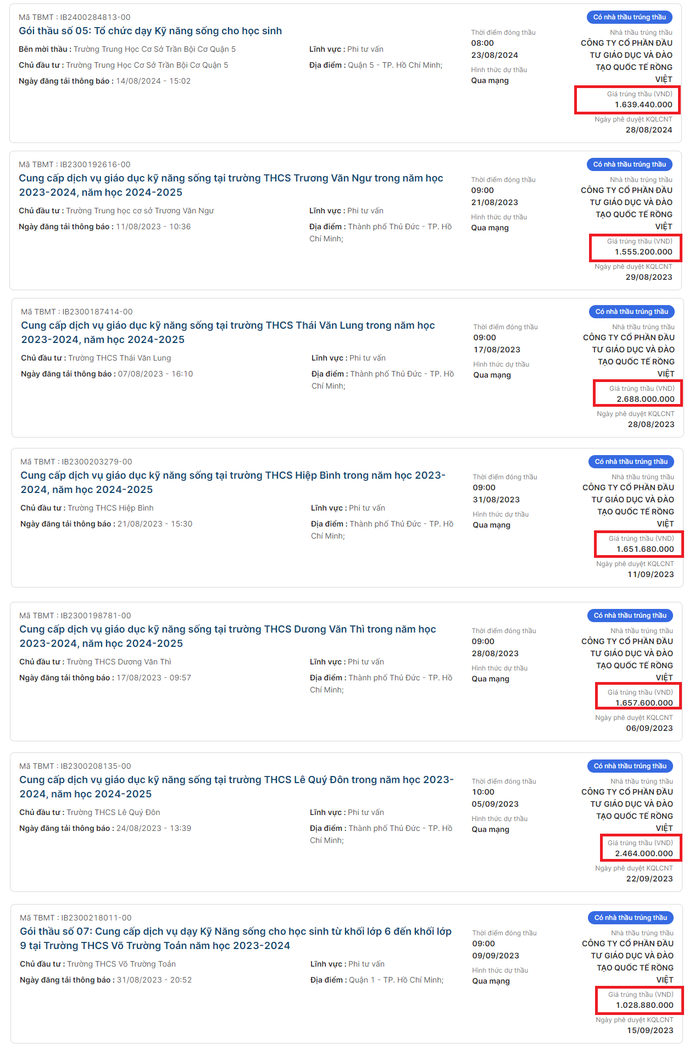Open the THCS Hiệp Bình tender title

(x=233, y=482)
